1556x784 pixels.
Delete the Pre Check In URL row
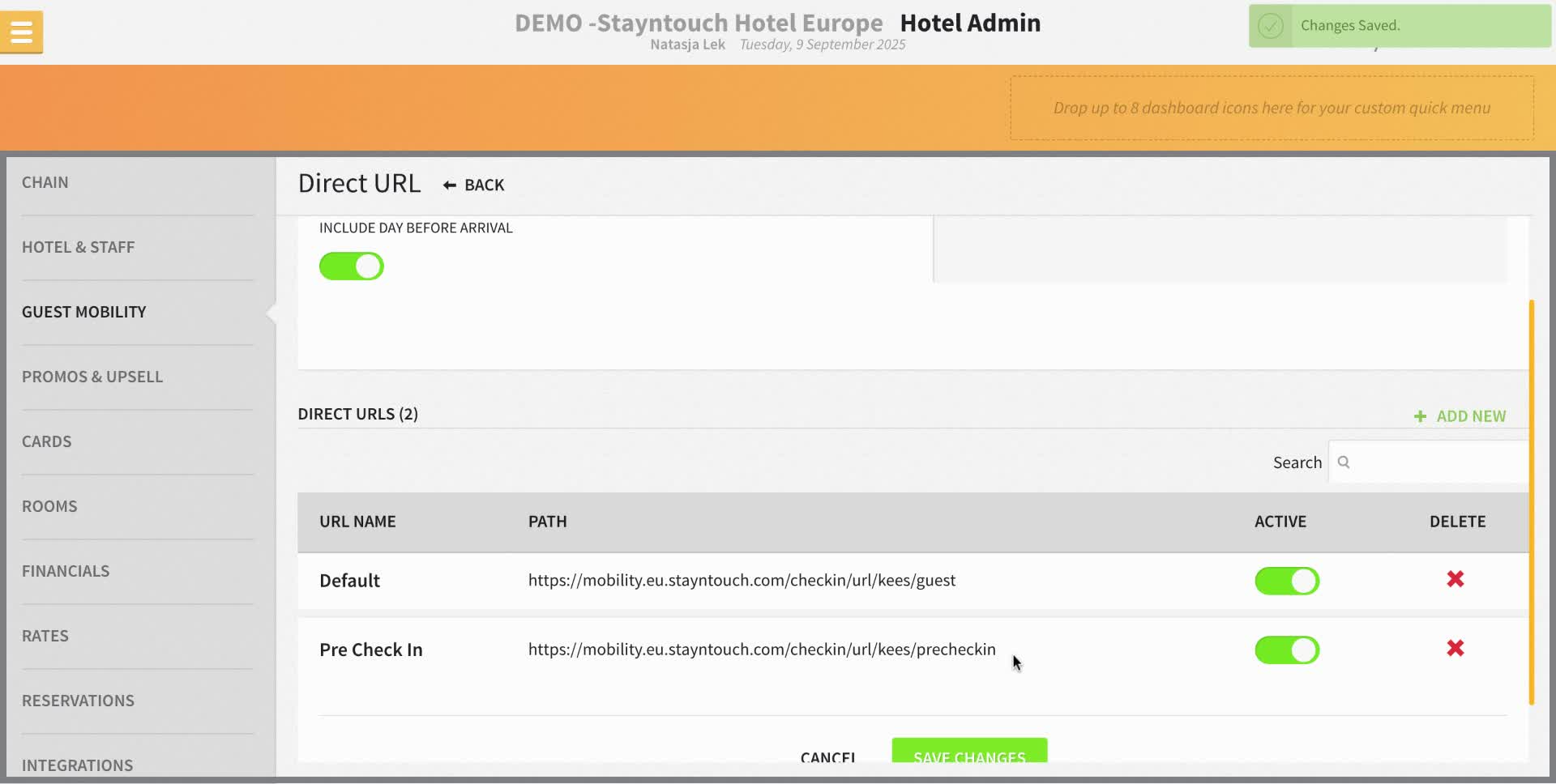1456,648
